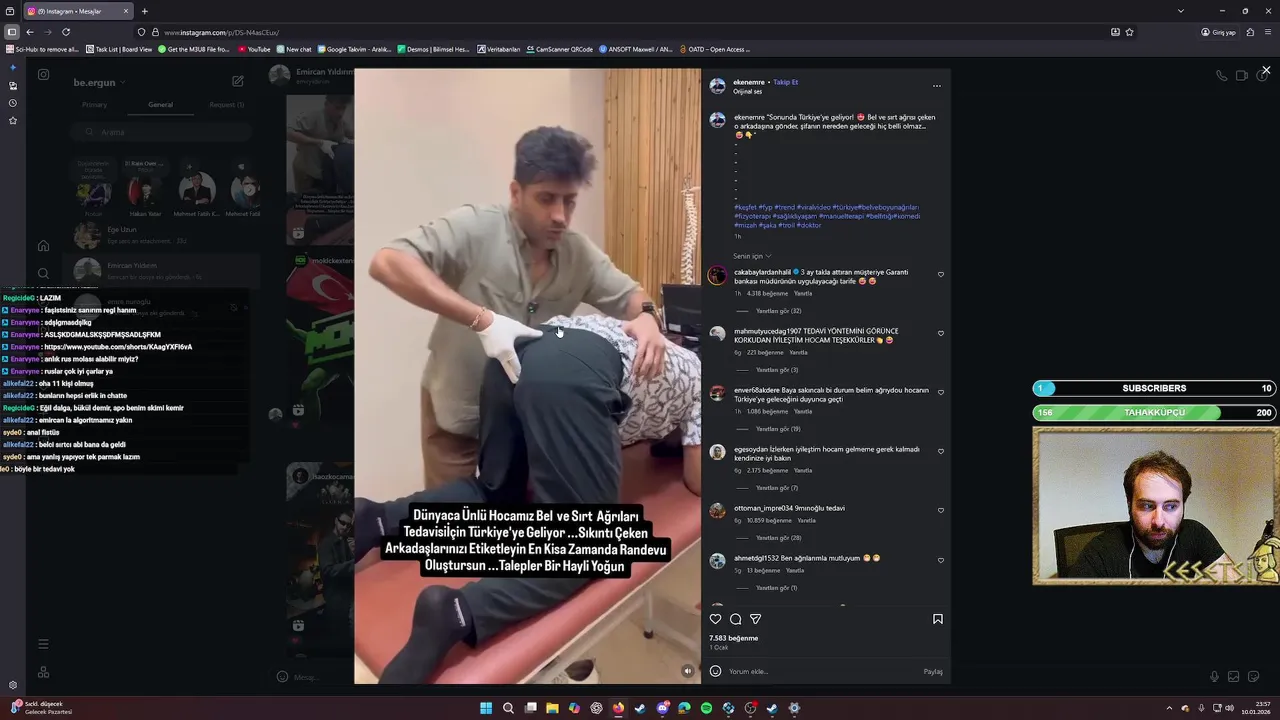Screen dimensions: 1280x720
Task: Focus the 'Yorum ekle...' comment field
Action: pyautogui.click(x=820, y=671)
